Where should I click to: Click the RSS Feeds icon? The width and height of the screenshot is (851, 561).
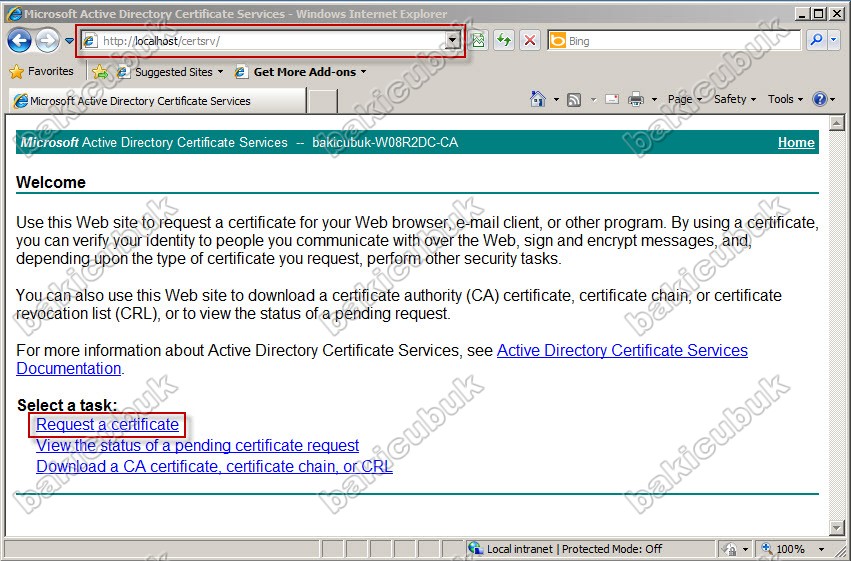pos(574,100)
